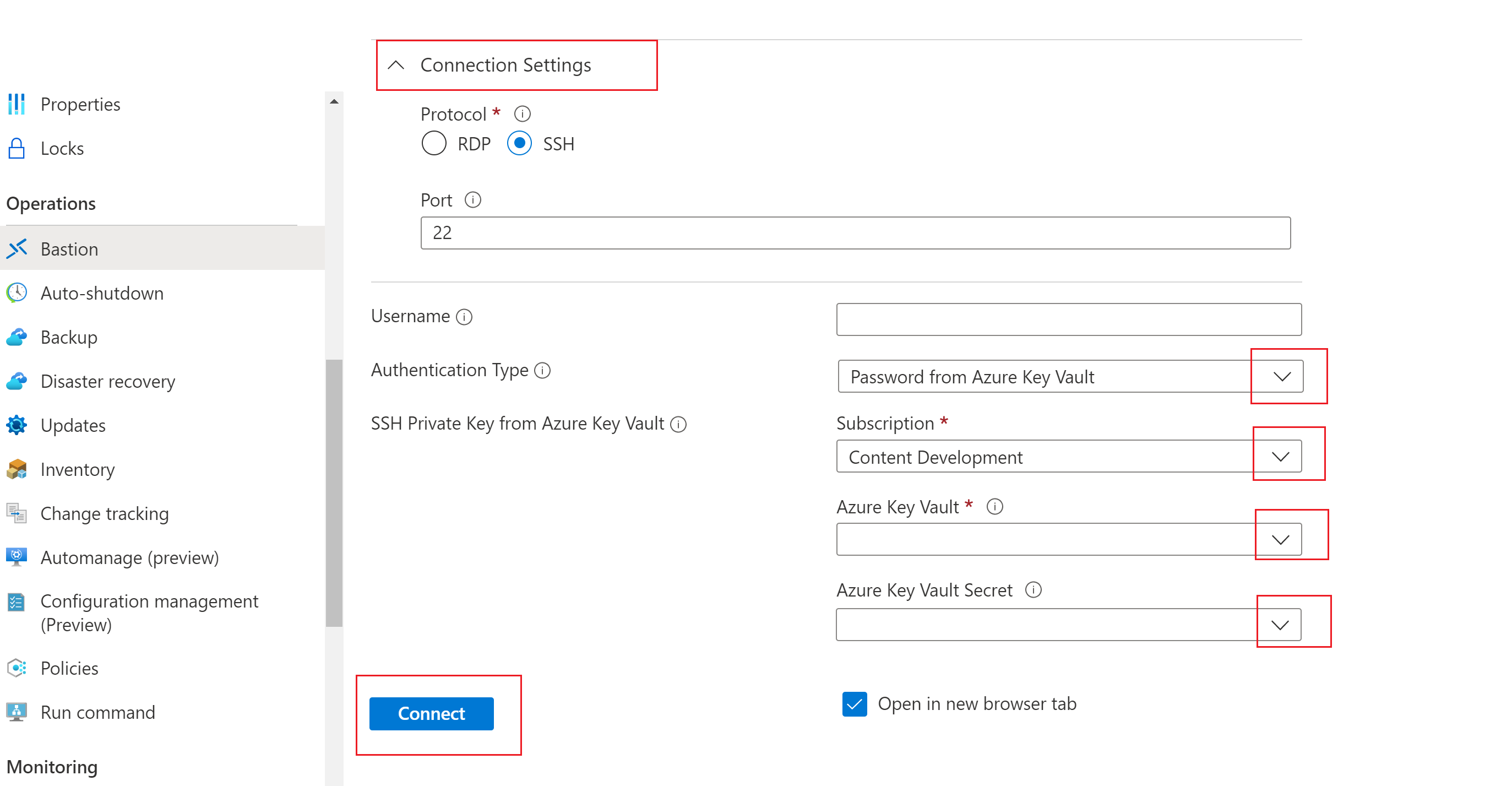
Task: Click the Backup icon in Operations
Action: (x=17, y=337)
